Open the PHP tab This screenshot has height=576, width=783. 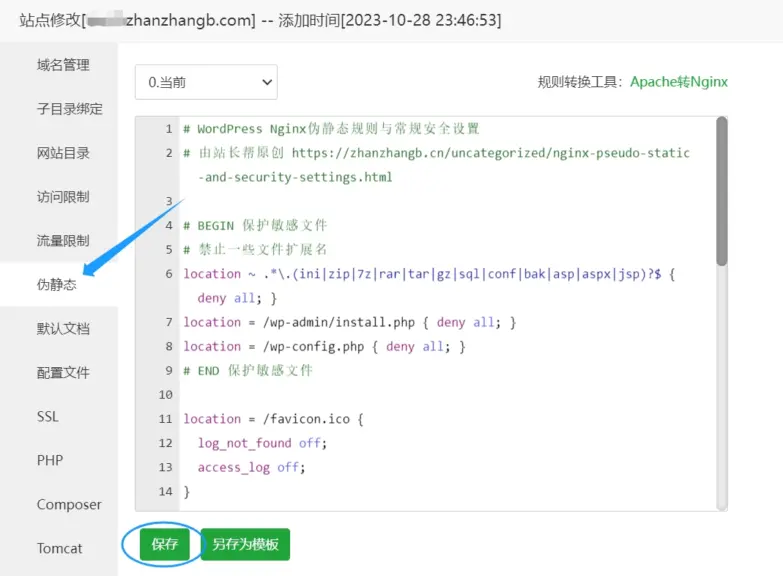[x=50, y=461]
